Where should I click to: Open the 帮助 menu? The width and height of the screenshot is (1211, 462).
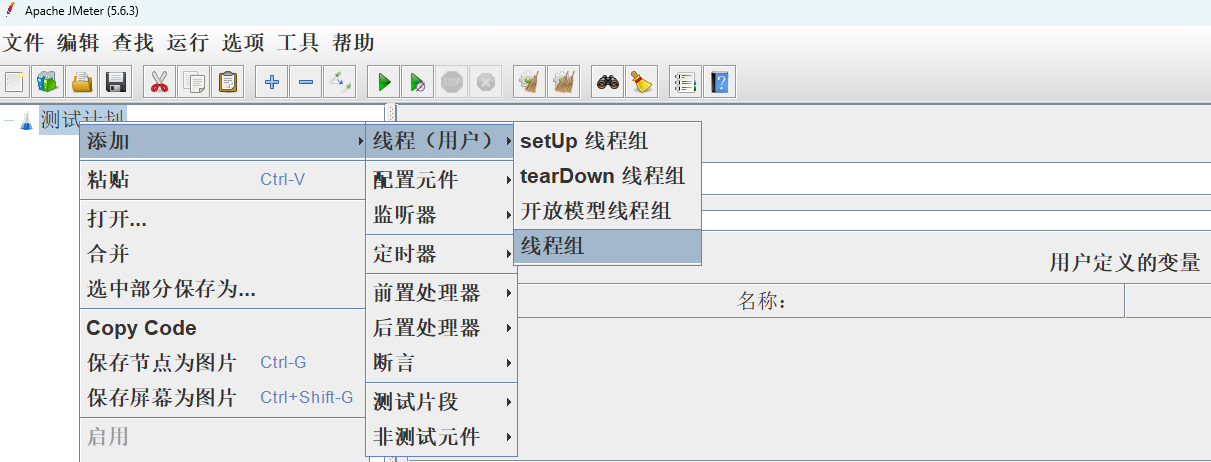click(x=353, y=43)
